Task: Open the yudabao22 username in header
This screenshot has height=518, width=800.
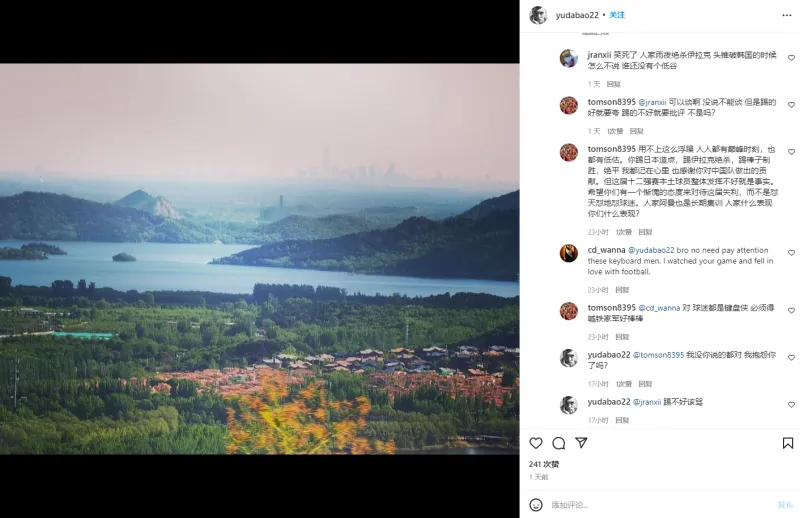Action: point(577,15)
